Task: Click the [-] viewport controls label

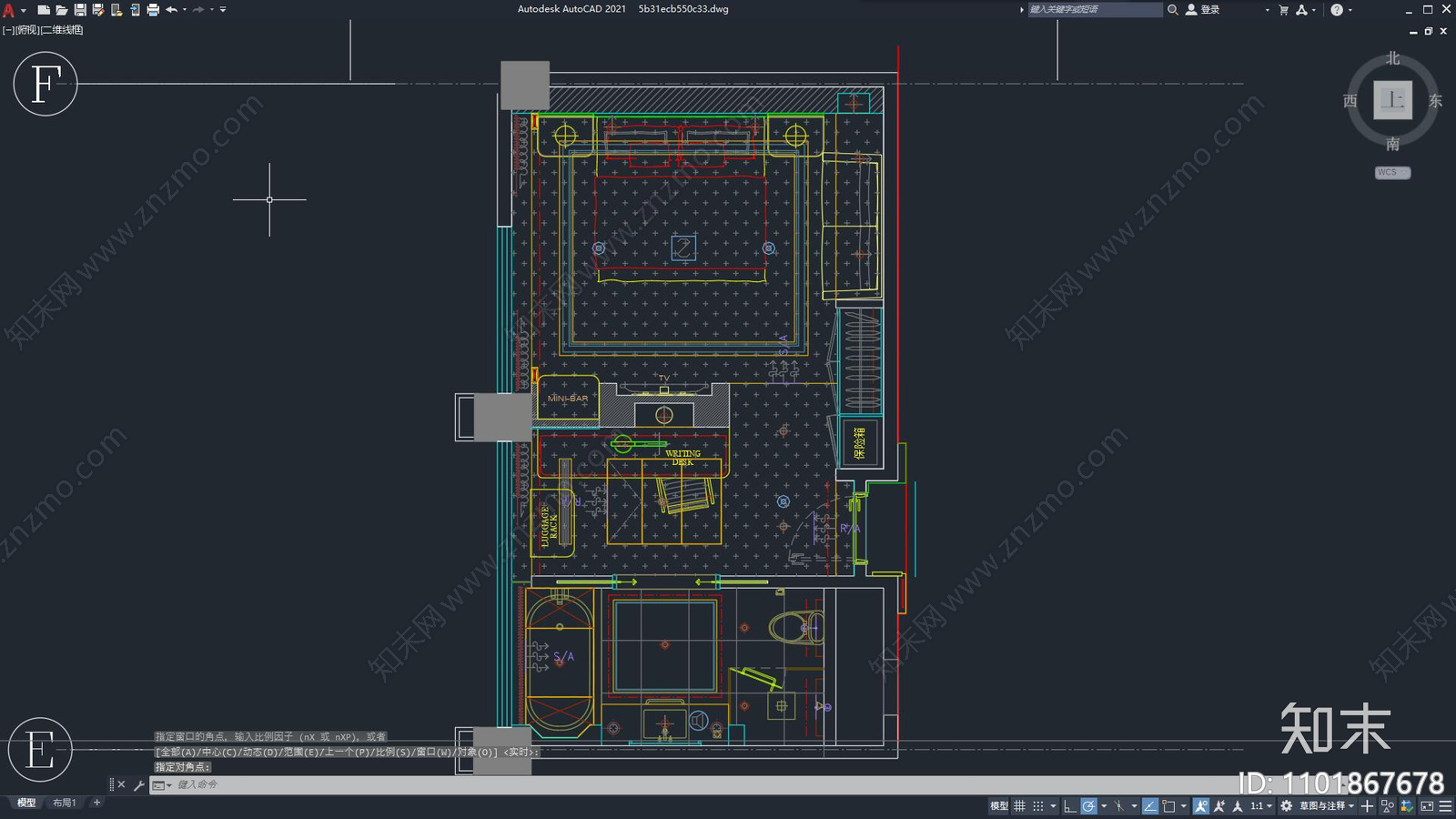Action: [x=8, y=30]
